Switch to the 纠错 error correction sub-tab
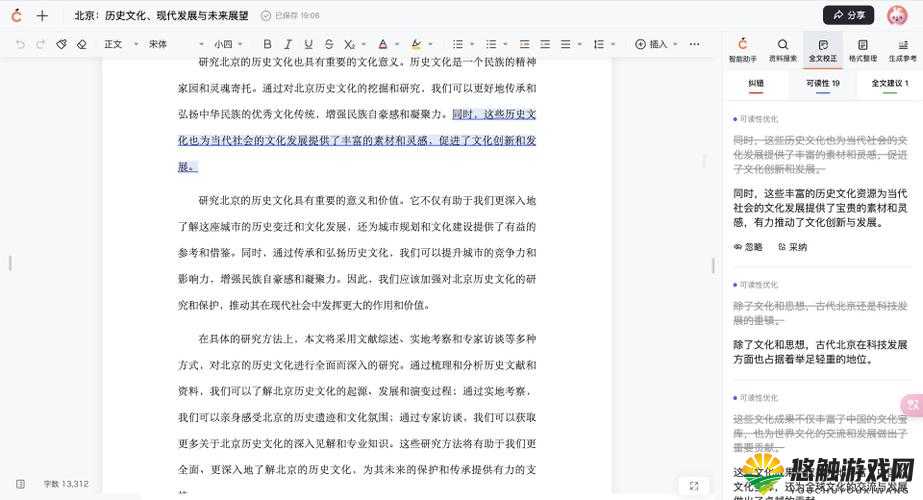 756,84
